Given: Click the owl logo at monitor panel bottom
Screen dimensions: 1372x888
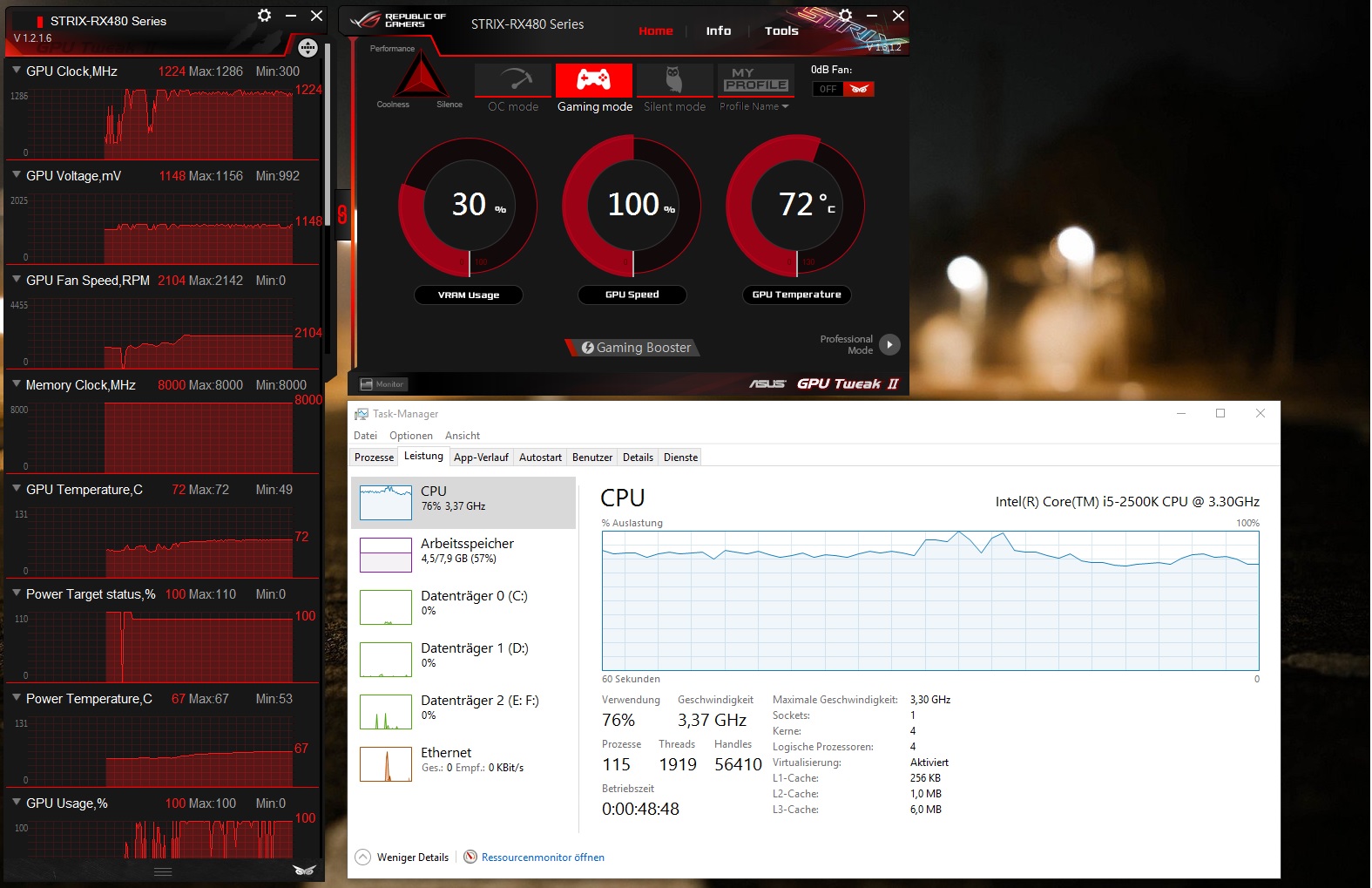Looking at the screenshot, I should pyautogui.click(x=304, y=870).
